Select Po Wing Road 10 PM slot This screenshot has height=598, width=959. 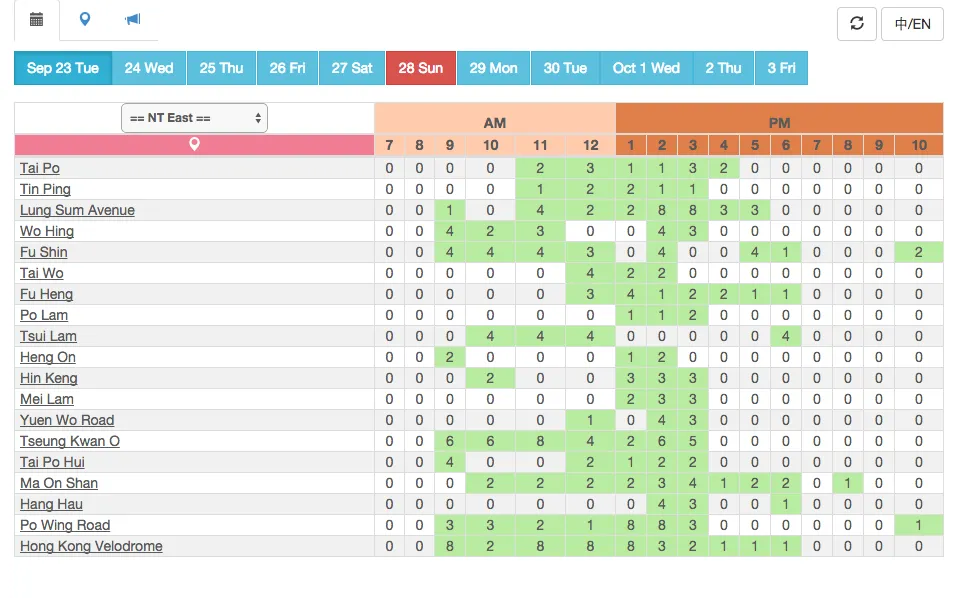click(919, 525)
